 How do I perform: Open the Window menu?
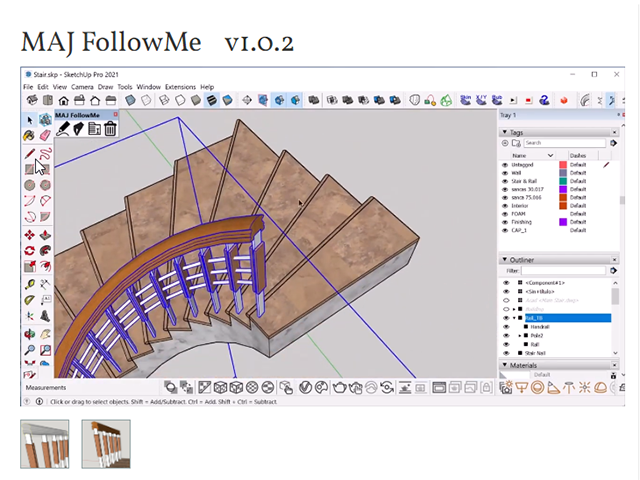coord(149,87)
